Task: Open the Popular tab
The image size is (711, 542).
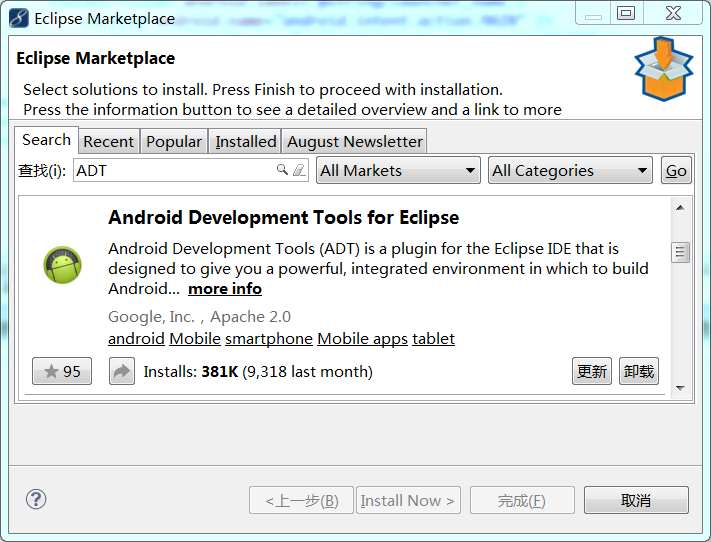Action: coord(174,142)
